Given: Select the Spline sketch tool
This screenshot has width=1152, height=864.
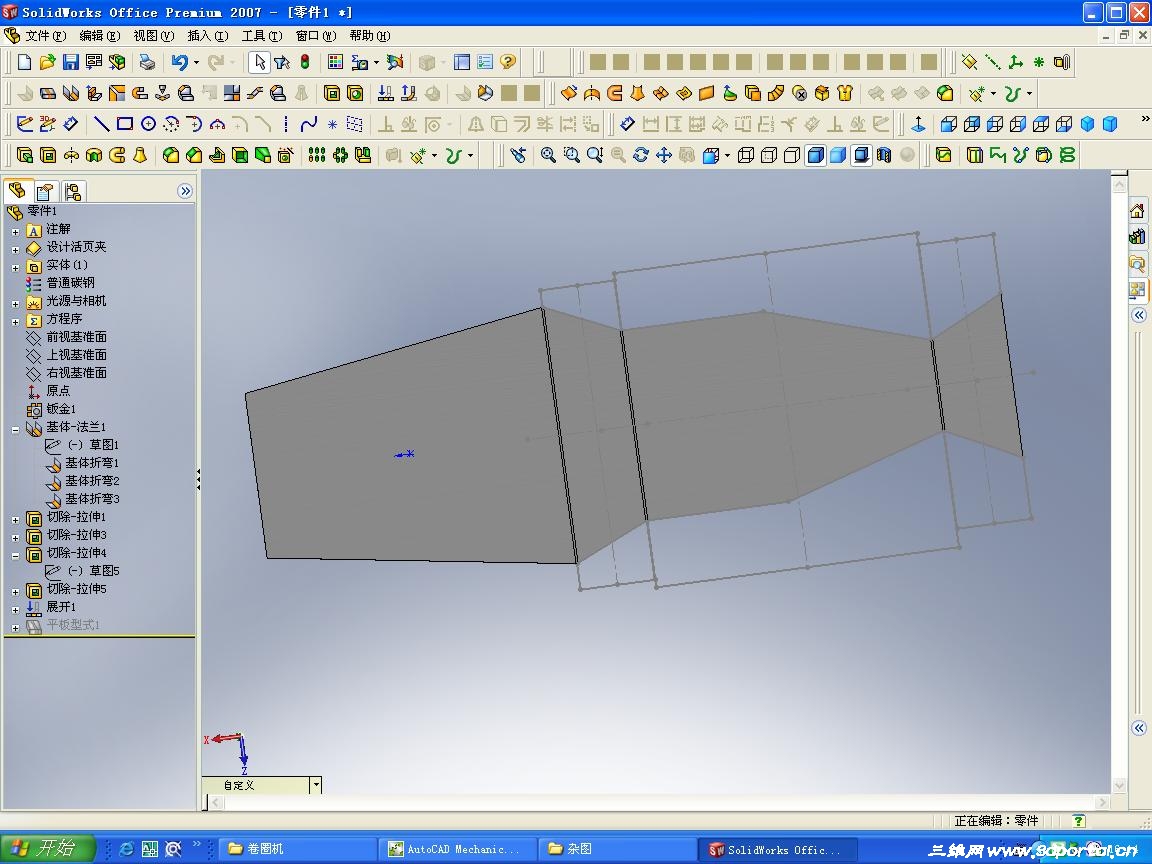Looking at the screenshot, I should pyautogui.click(x=309, y=124).
